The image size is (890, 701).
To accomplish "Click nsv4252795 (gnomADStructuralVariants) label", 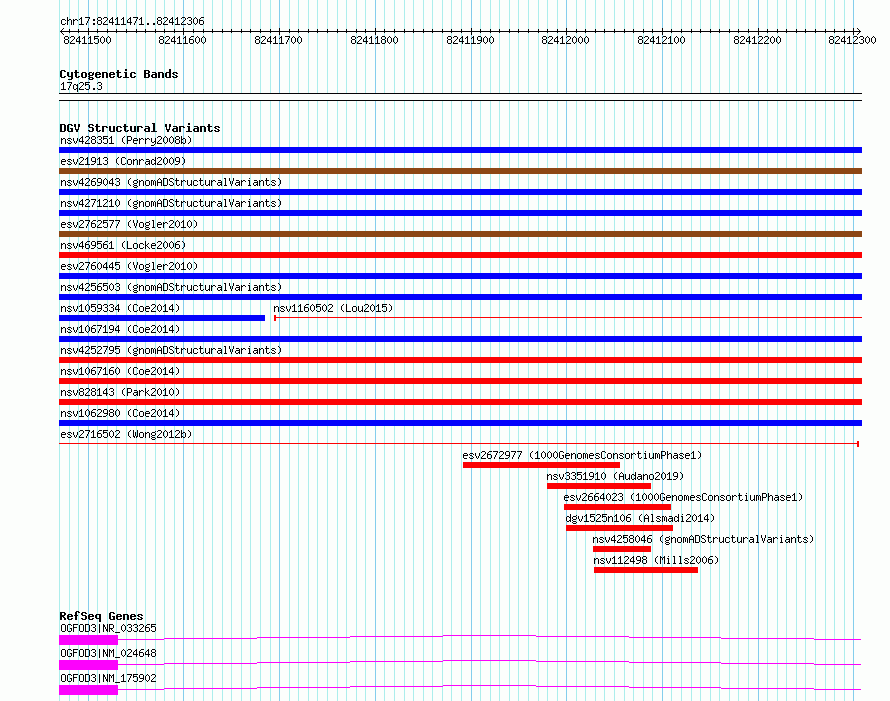I will (171, 350).
